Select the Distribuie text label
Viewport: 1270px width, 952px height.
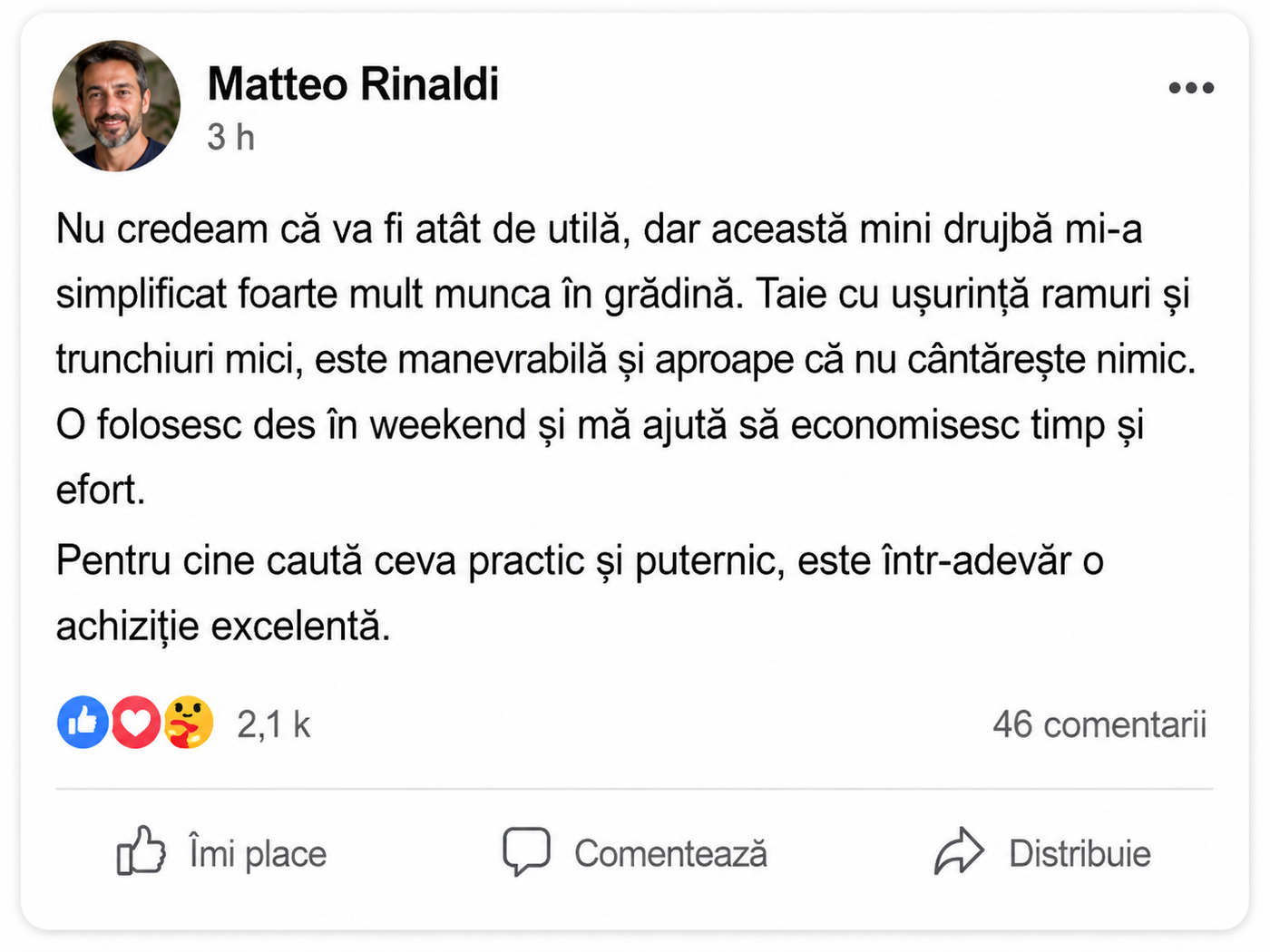[x=1079, y=853]
